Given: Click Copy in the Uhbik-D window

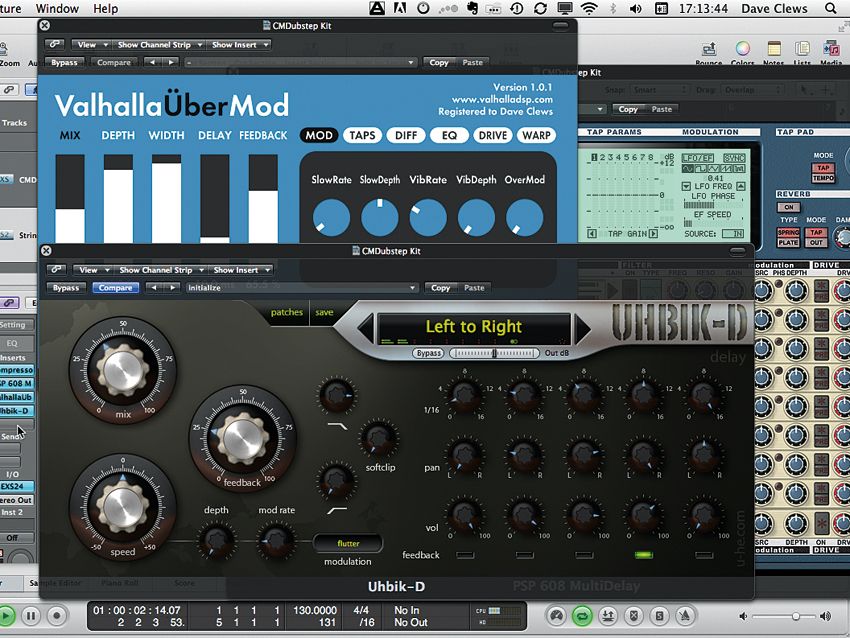Looking at the screenshot, I should click(440, 287).
